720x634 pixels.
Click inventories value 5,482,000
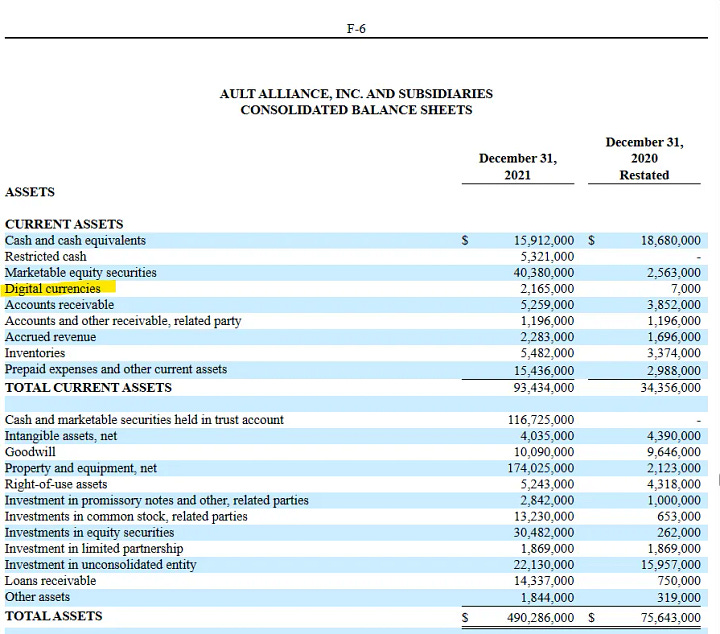[547, 353]
